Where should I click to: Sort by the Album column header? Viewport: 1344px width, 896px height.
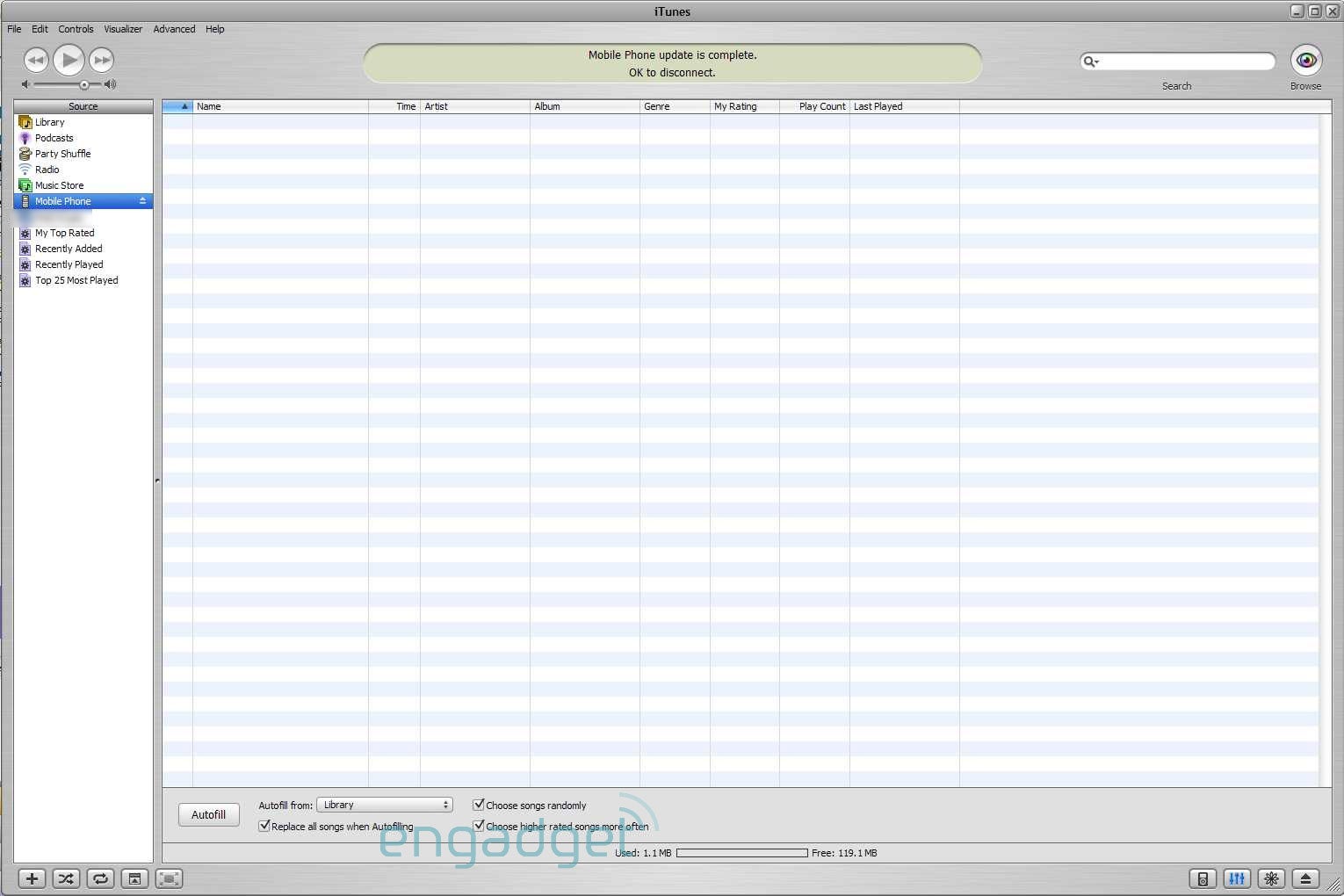585,106
